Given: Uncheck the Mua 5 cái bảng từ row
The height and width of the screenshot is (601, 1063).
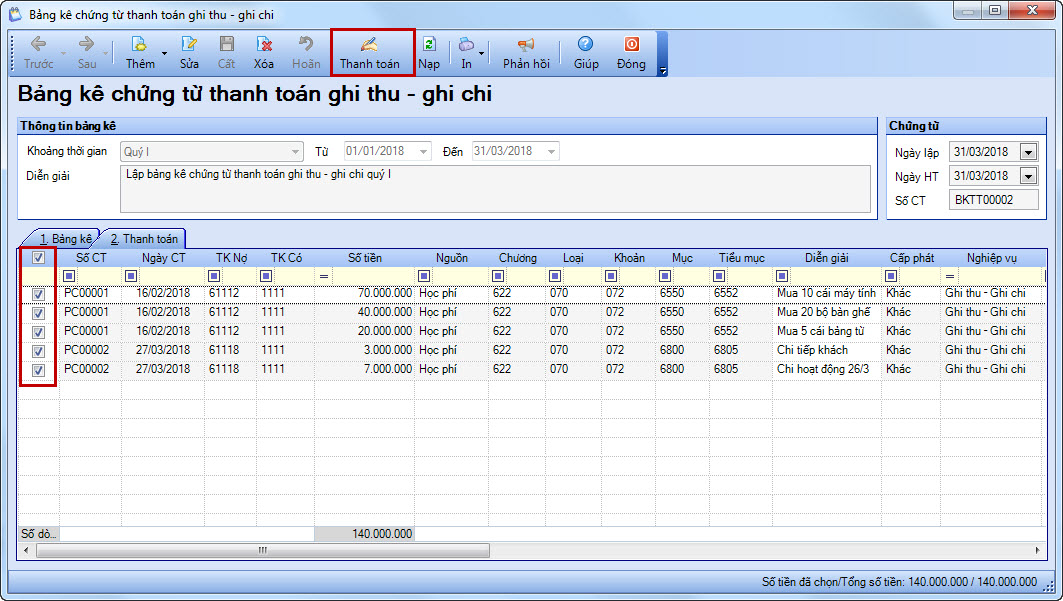Looking at the screenshot, I should coord(39,332).
